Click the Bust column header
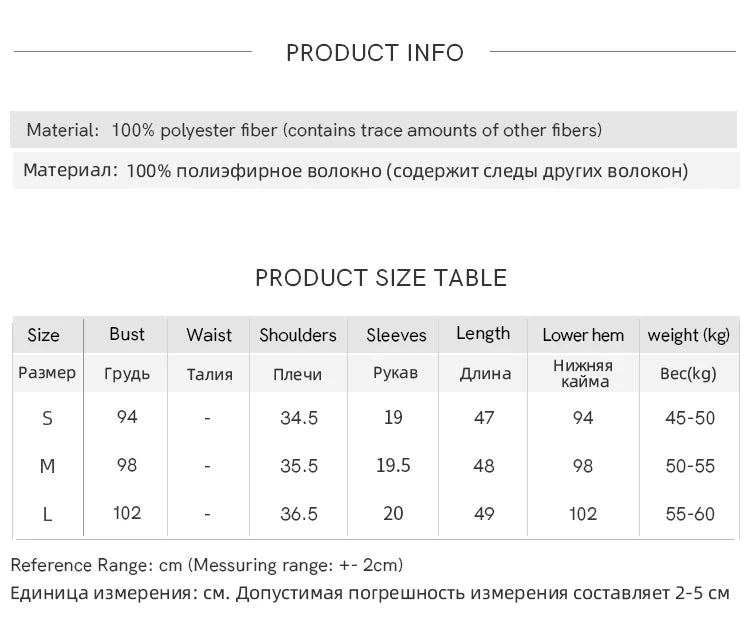This screenshot has width=750, height=630. click(x=127, y=334)
